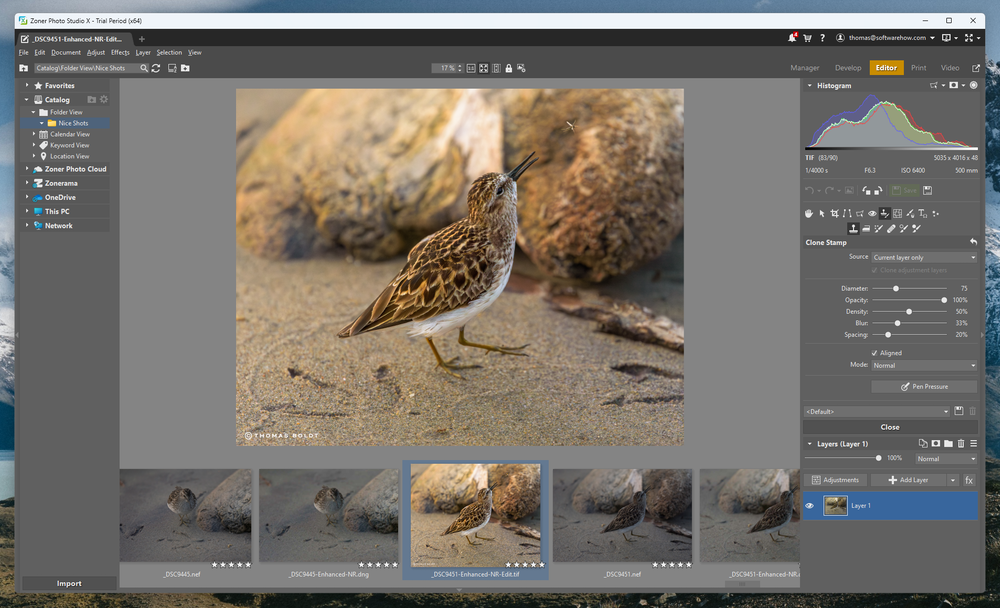
Task: Open notifications bell
Action: (x=792, y=38)
